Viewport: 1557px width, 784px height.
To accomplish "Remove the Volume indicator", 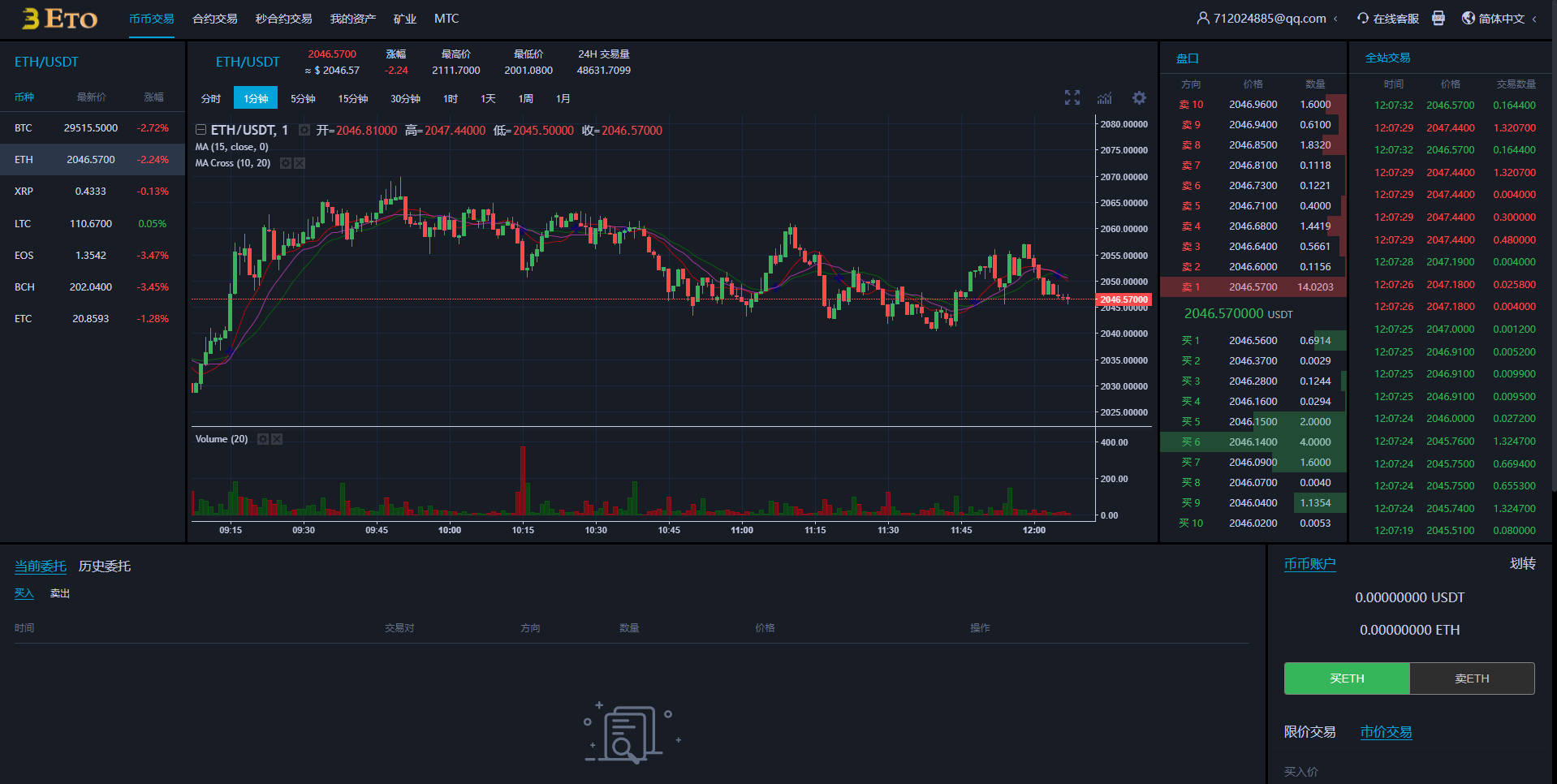I will coord(277,439).
